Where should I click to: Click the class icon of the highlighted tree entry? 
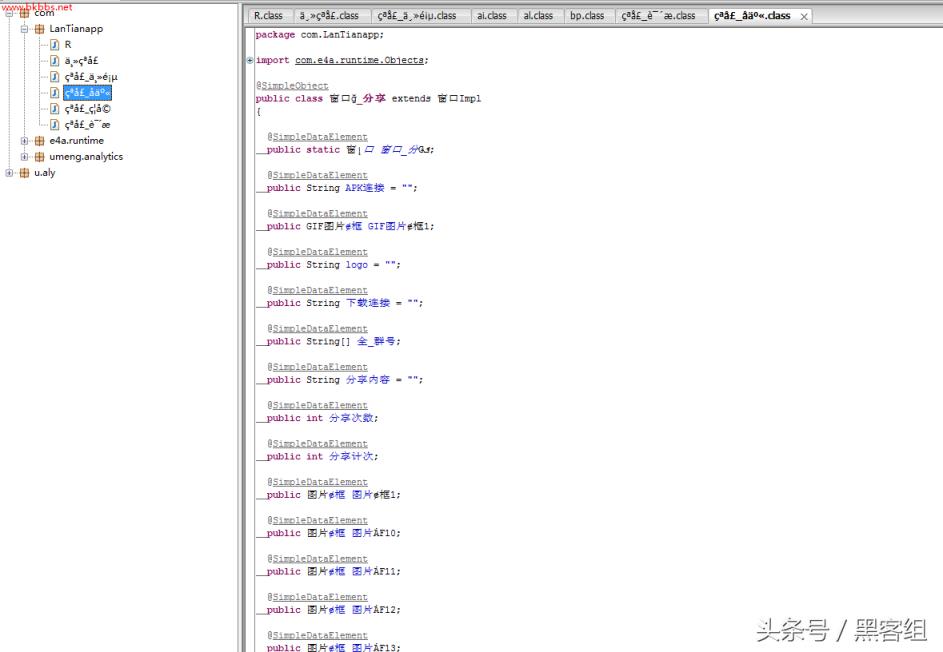[55, 93]
